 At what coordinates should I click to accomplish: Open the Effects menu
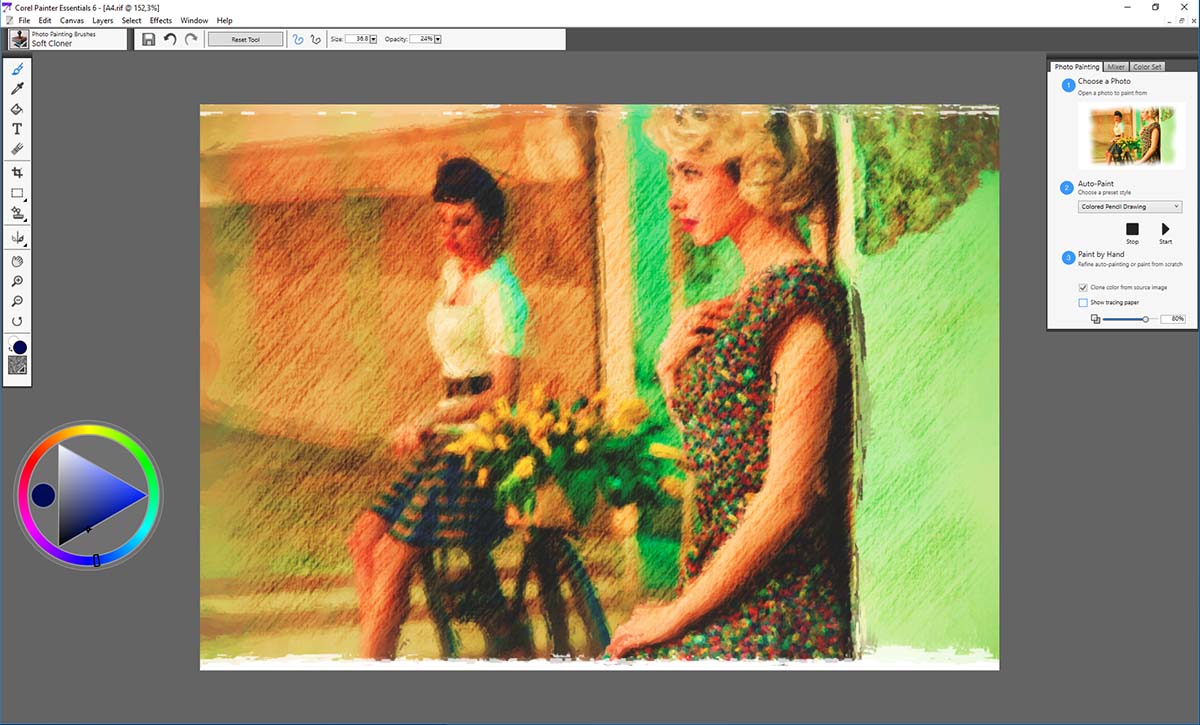tap(161, 20)
